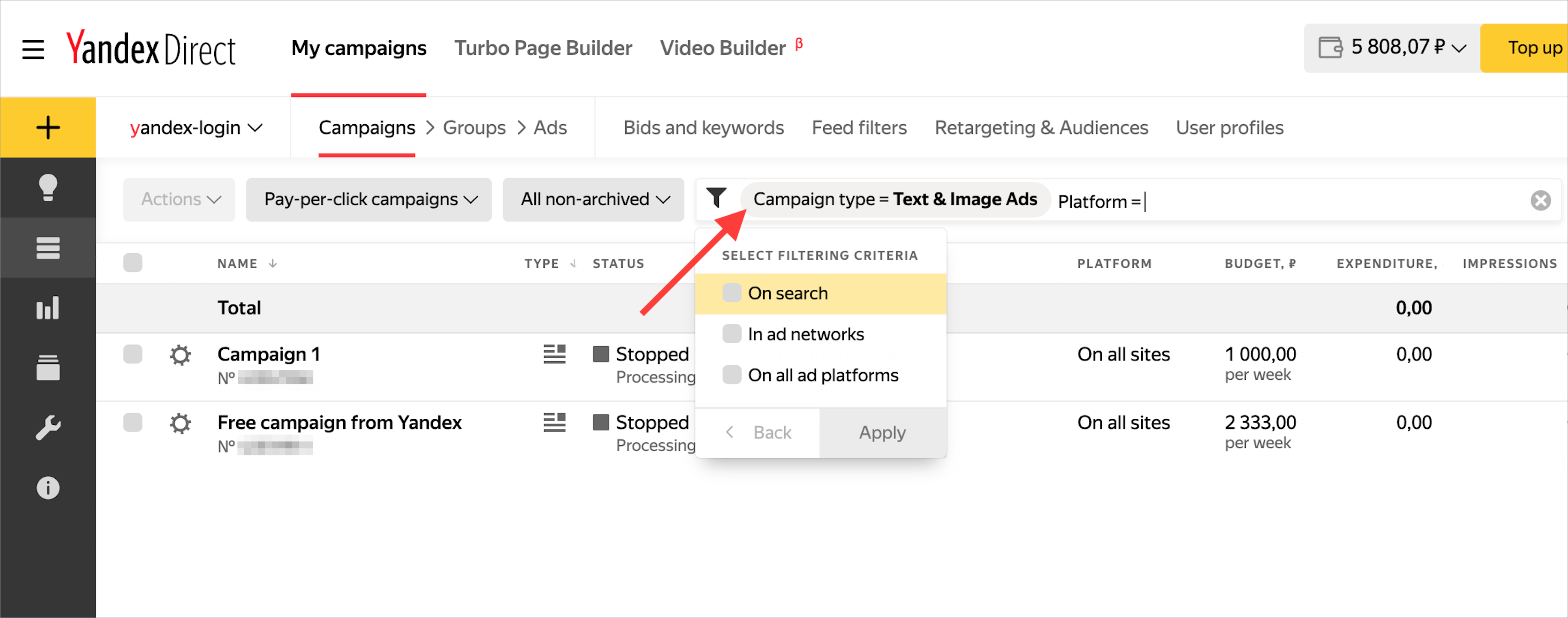Screen dimensions: 1568x618
Task: Click Apply in the filter popup
Action: (883, 433)
